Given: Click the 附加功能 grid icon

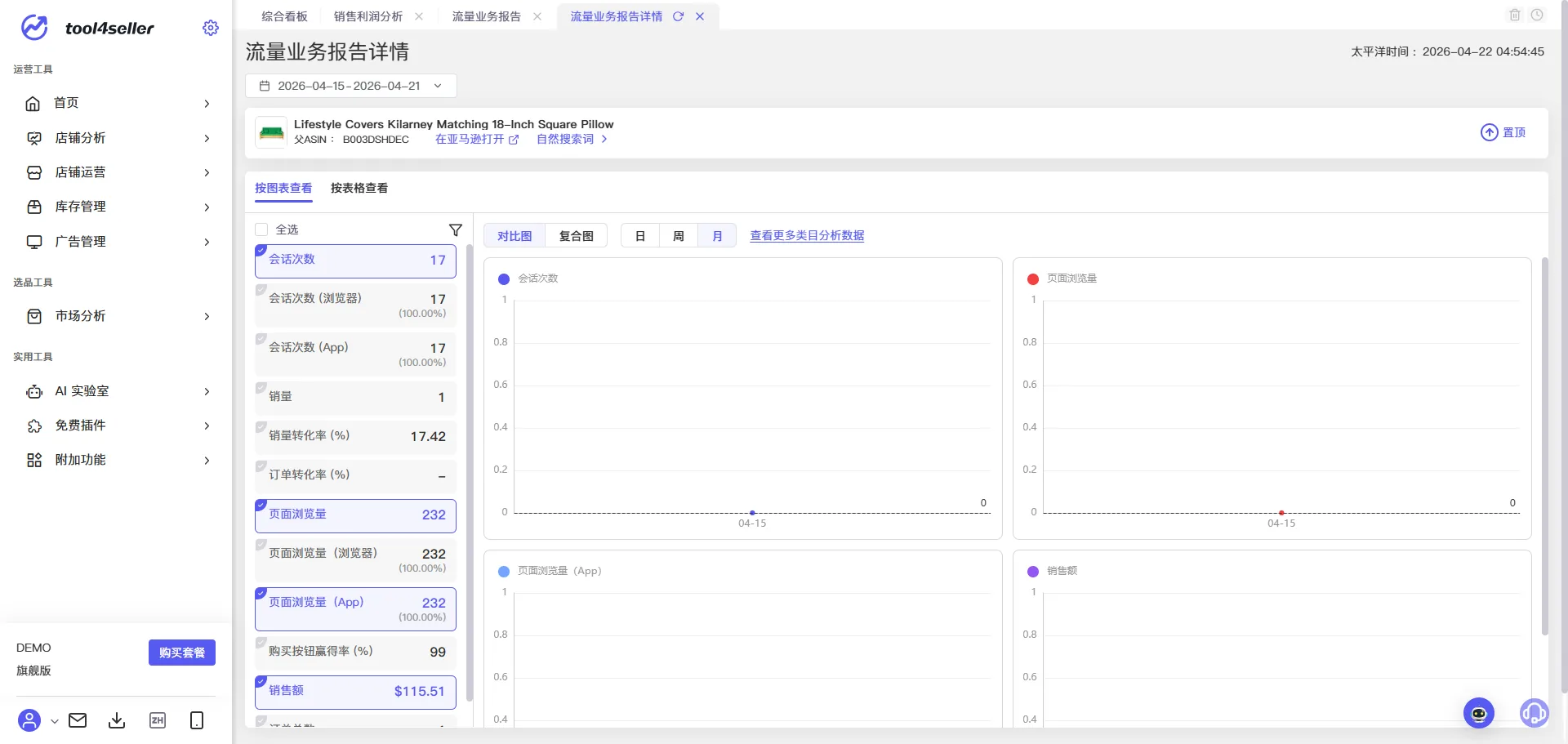Looking at the screenshot, I should (34, 460).
